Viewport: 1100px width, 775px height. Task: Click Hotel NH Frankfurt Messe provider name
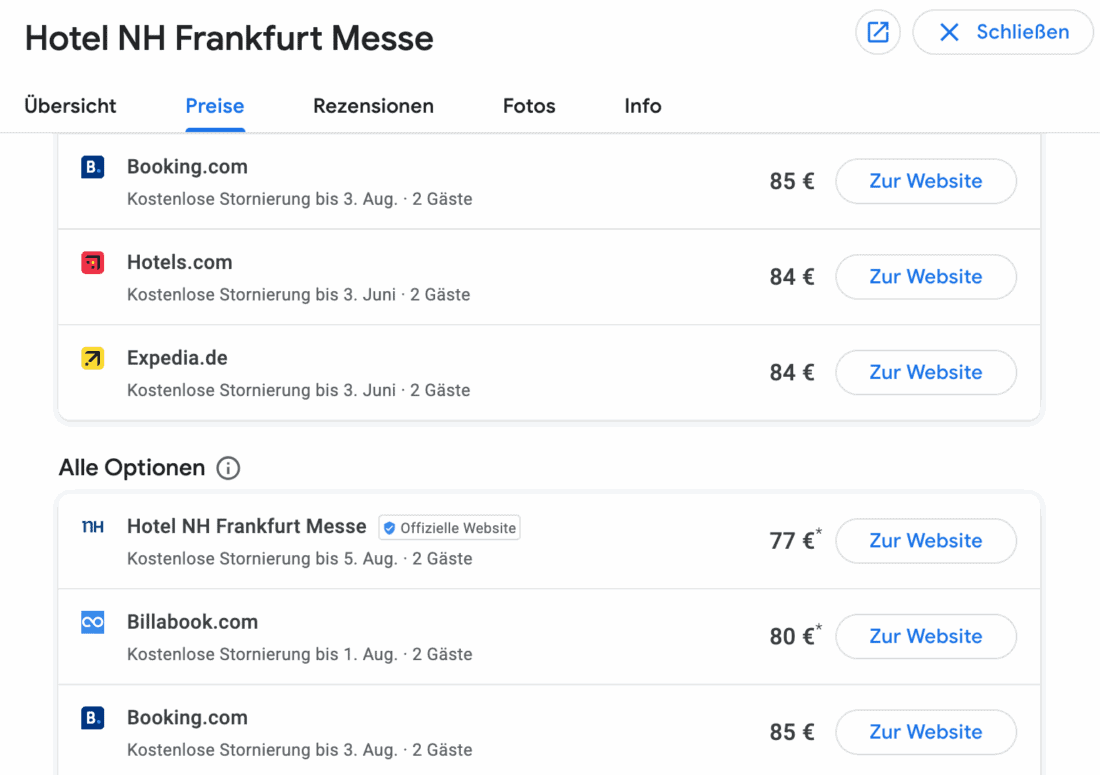click(x=247, y=526)
